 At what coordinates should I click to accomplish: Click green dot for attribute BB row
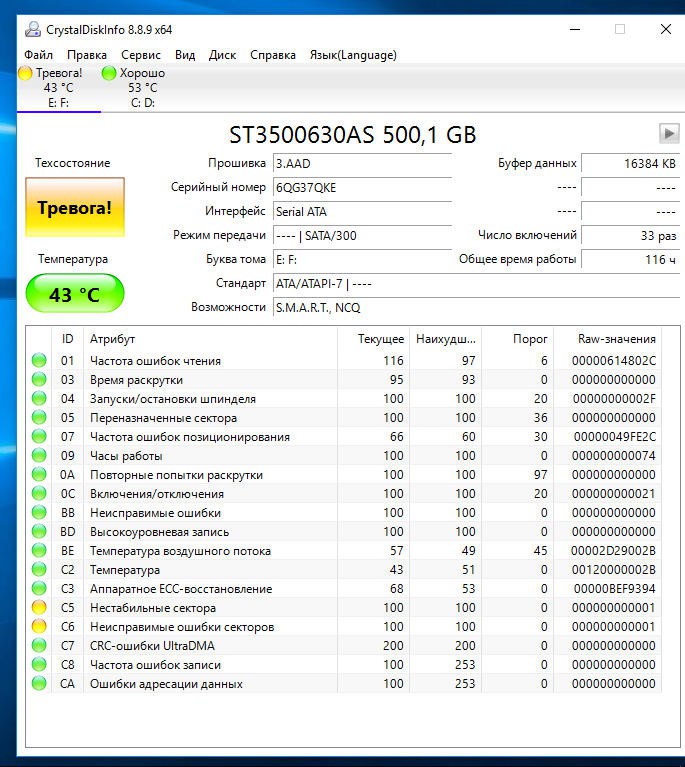(x=39, y=513)
